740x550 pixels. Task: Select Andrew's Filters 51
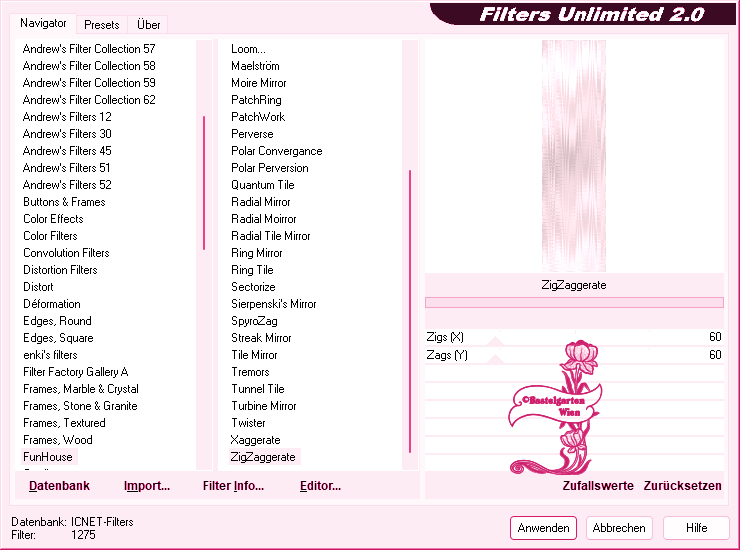pyautogui.click(x=67, y=168)
